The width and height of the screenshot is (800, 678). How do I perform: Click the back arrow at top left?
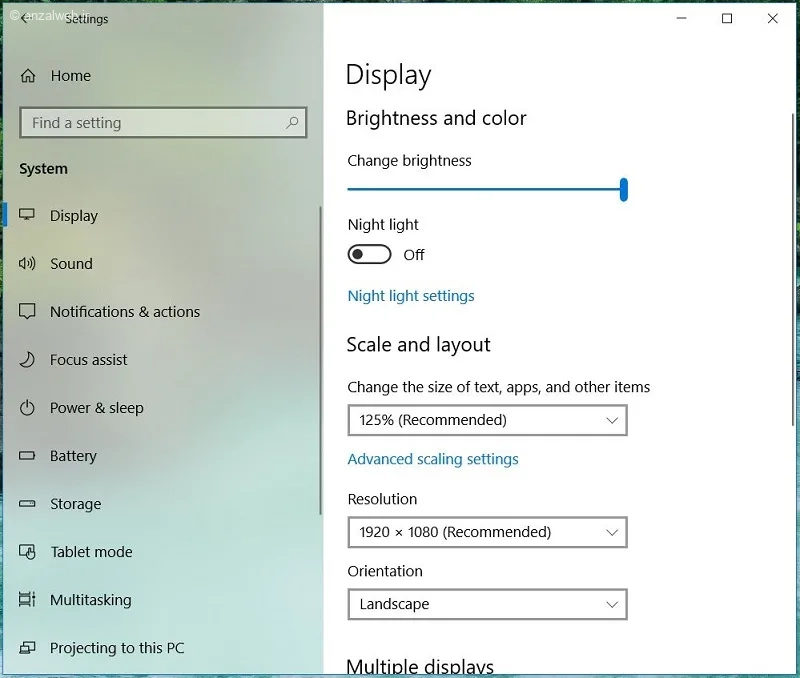(22, 16)
